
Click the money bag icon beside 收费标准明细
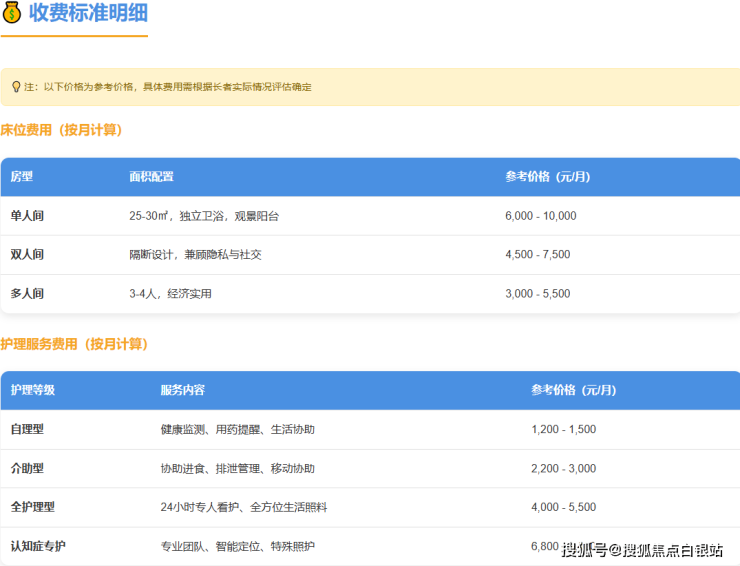click(x=12, y=13)
